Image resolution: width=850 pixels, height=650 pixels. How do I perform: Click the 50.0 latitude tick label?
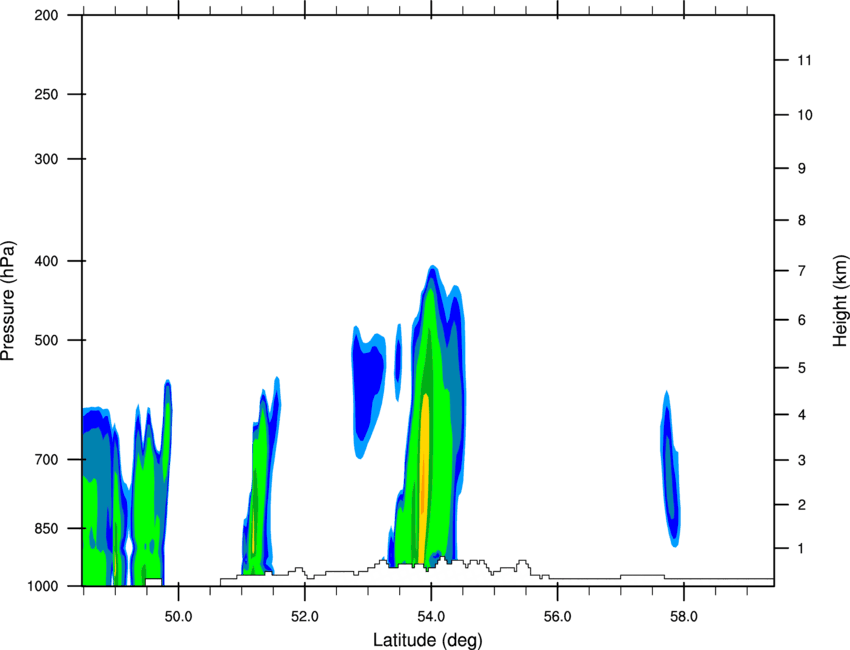pos(178,617)
